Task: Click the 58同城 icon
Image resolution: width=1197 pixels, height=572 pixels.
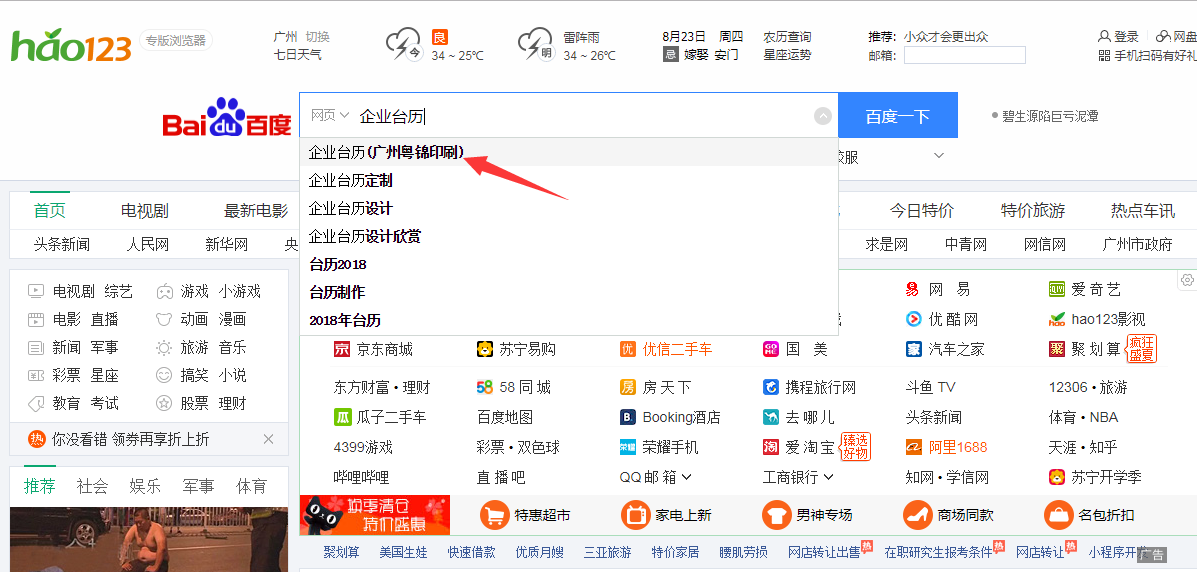Action: click(x=485, y=387)
